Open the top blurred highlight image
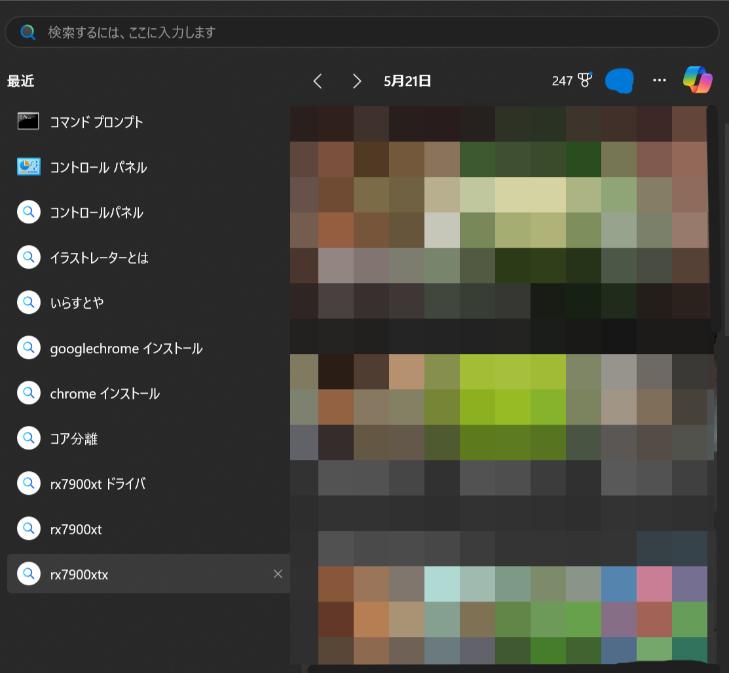This screenshot has width=729, height=673. click(x=500, y=212)
